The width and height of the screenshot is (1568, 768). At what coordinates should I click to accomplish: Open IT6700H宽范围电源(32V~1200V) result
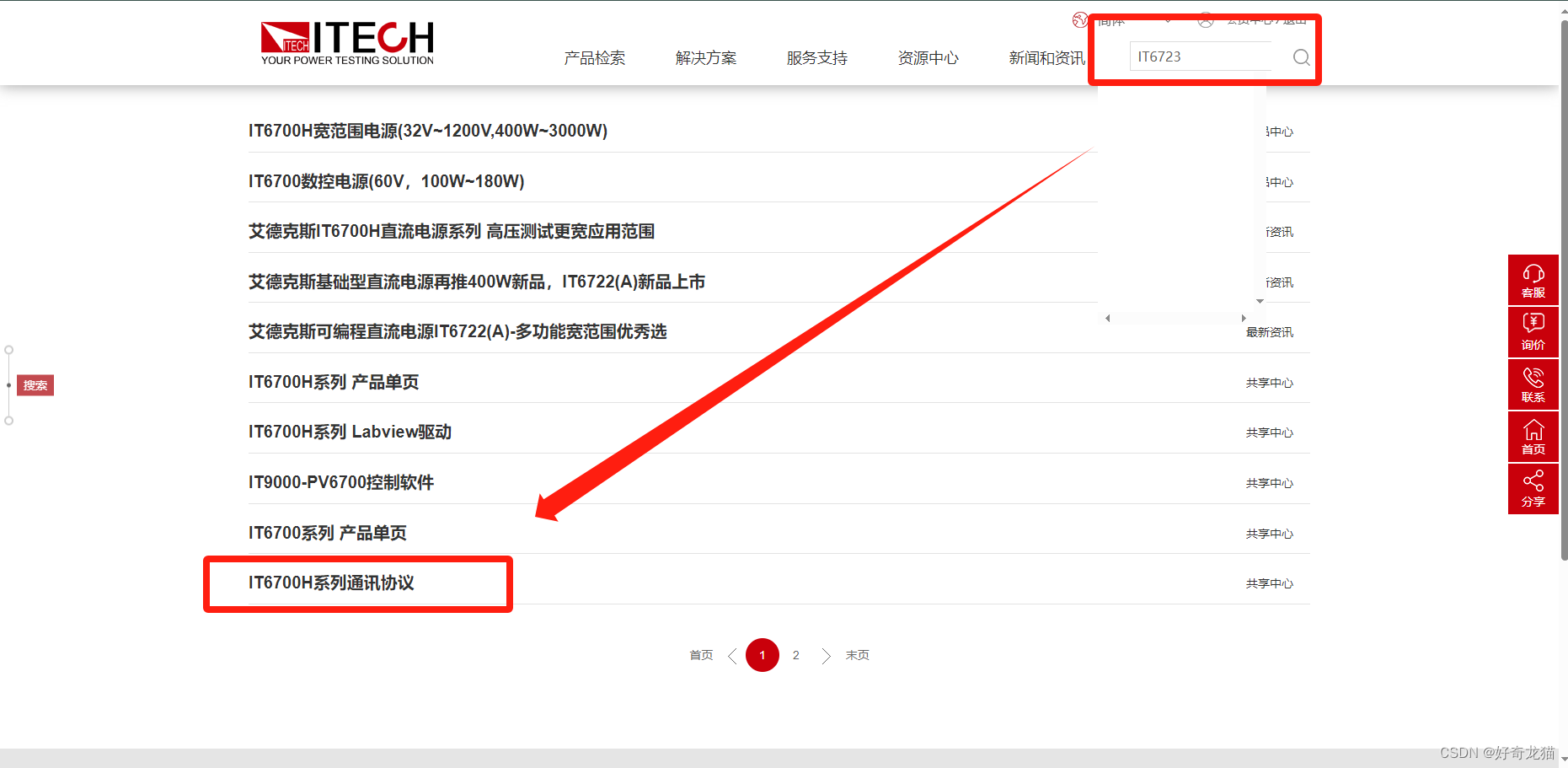click(x=428, y=131)
